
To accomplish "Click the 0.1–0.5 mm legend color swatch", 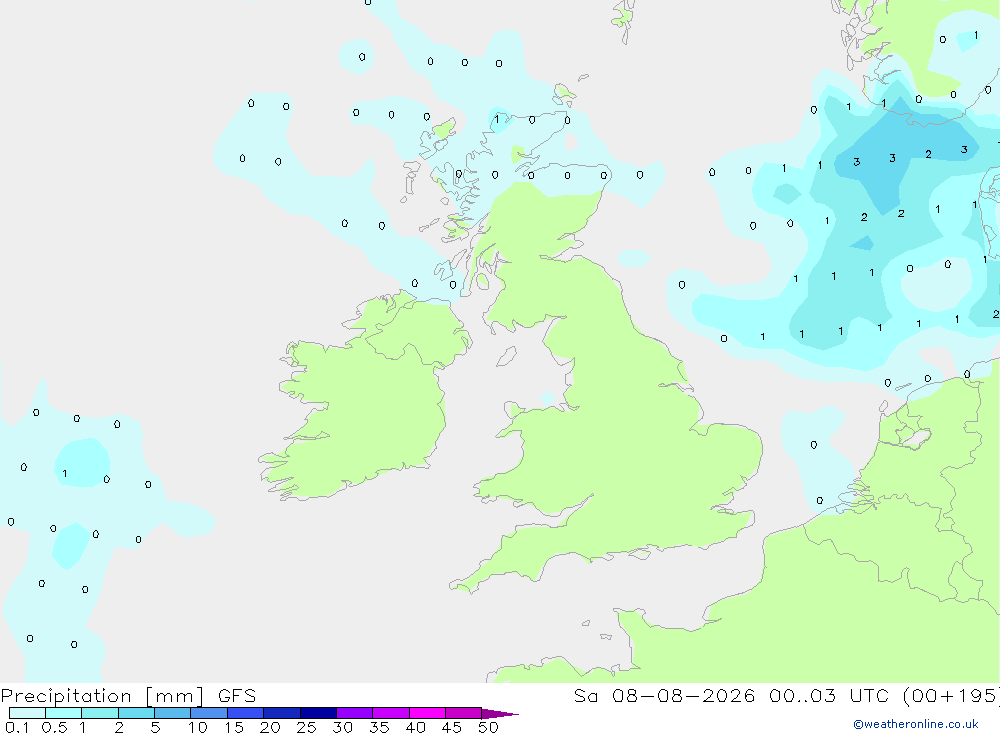I will pyautogui.click(x=27, y=713).
